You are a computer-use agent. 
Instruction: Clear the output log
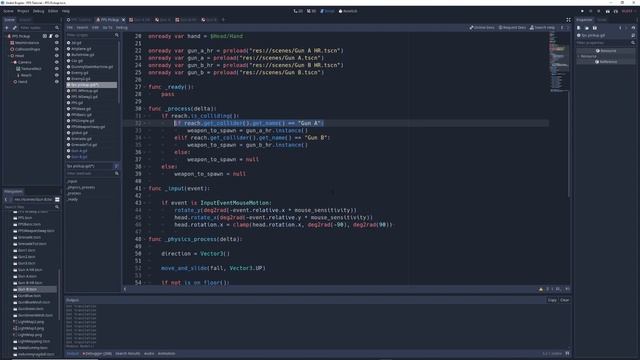(x=564, y=300)
